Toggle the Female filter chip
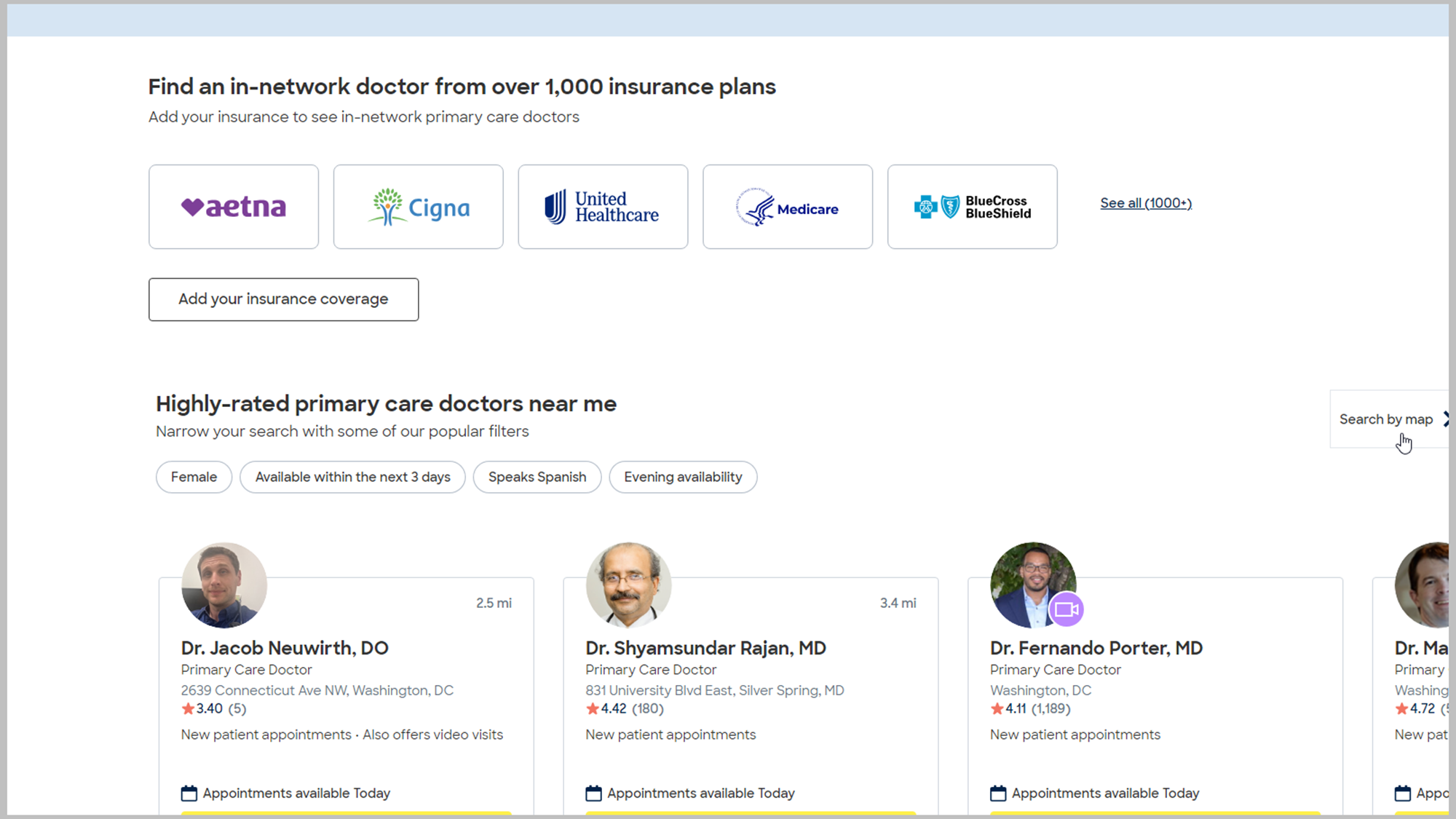This screenshot has height=819, width=1456. [x=194, y=477]
